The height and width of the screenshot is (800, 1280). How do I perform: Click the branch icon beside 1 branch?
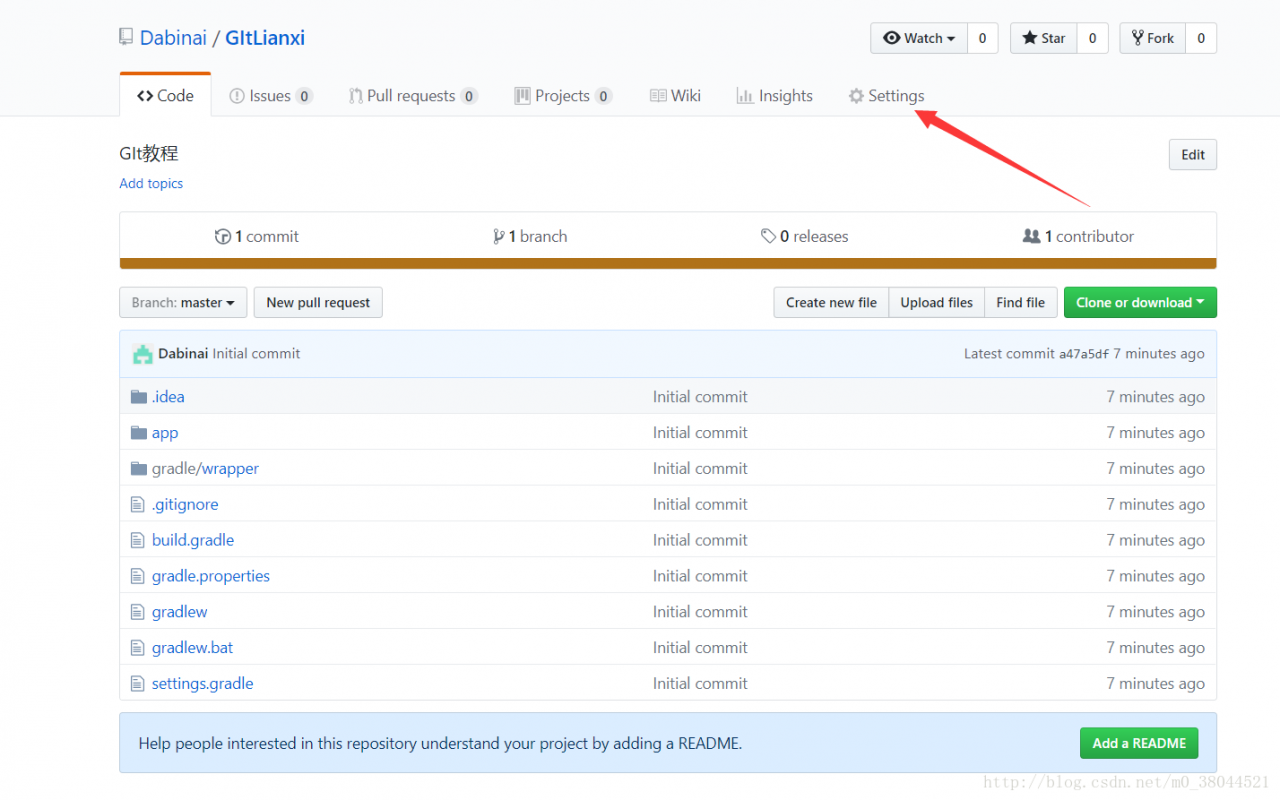(x=499, y=237)
